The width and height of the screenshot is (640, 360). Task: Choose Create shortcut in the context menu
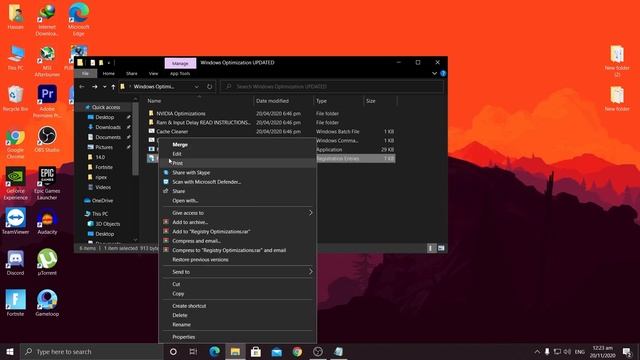tap(238, 306)
